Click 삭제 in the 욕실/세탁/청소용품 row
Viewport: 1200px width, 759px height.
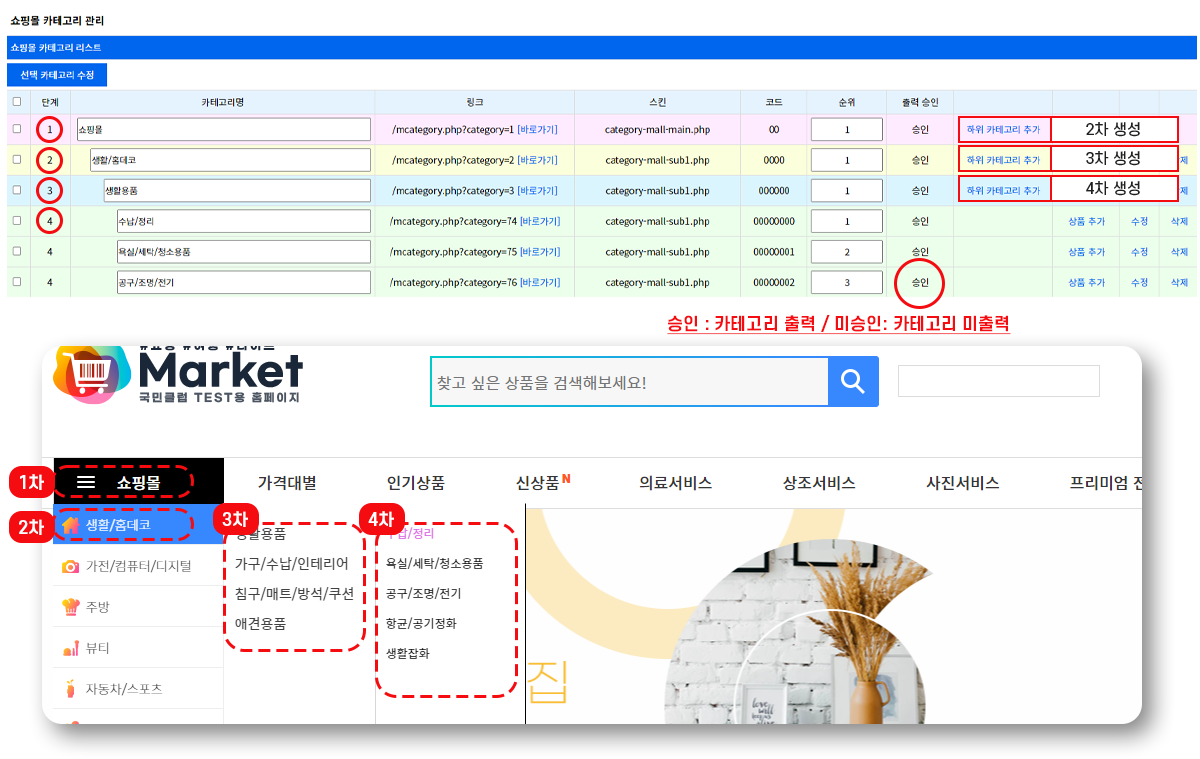1180,252
